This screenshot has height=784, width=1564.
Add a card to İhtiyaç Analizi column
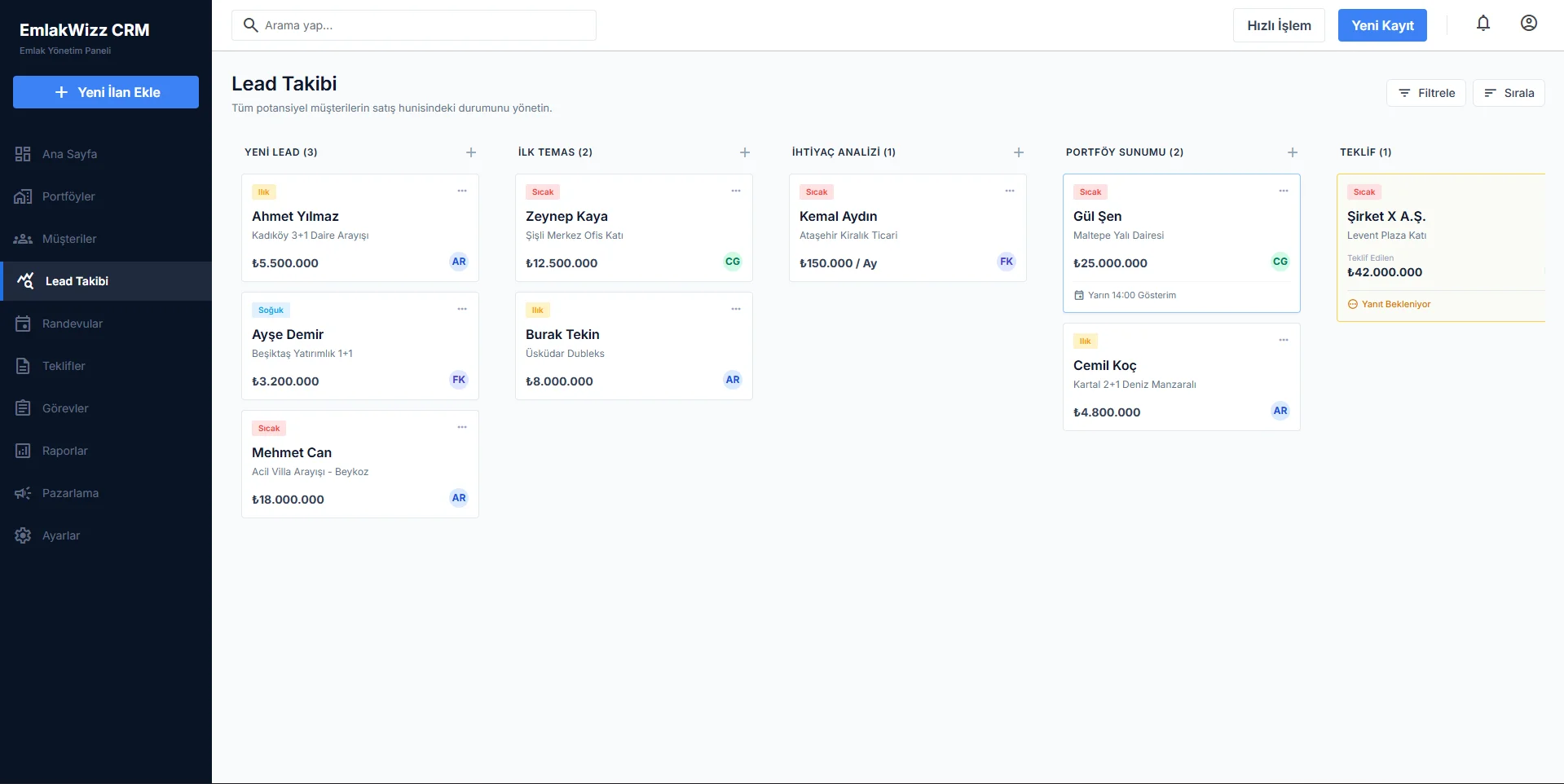pyautogui.click(x=1019, y=152)
